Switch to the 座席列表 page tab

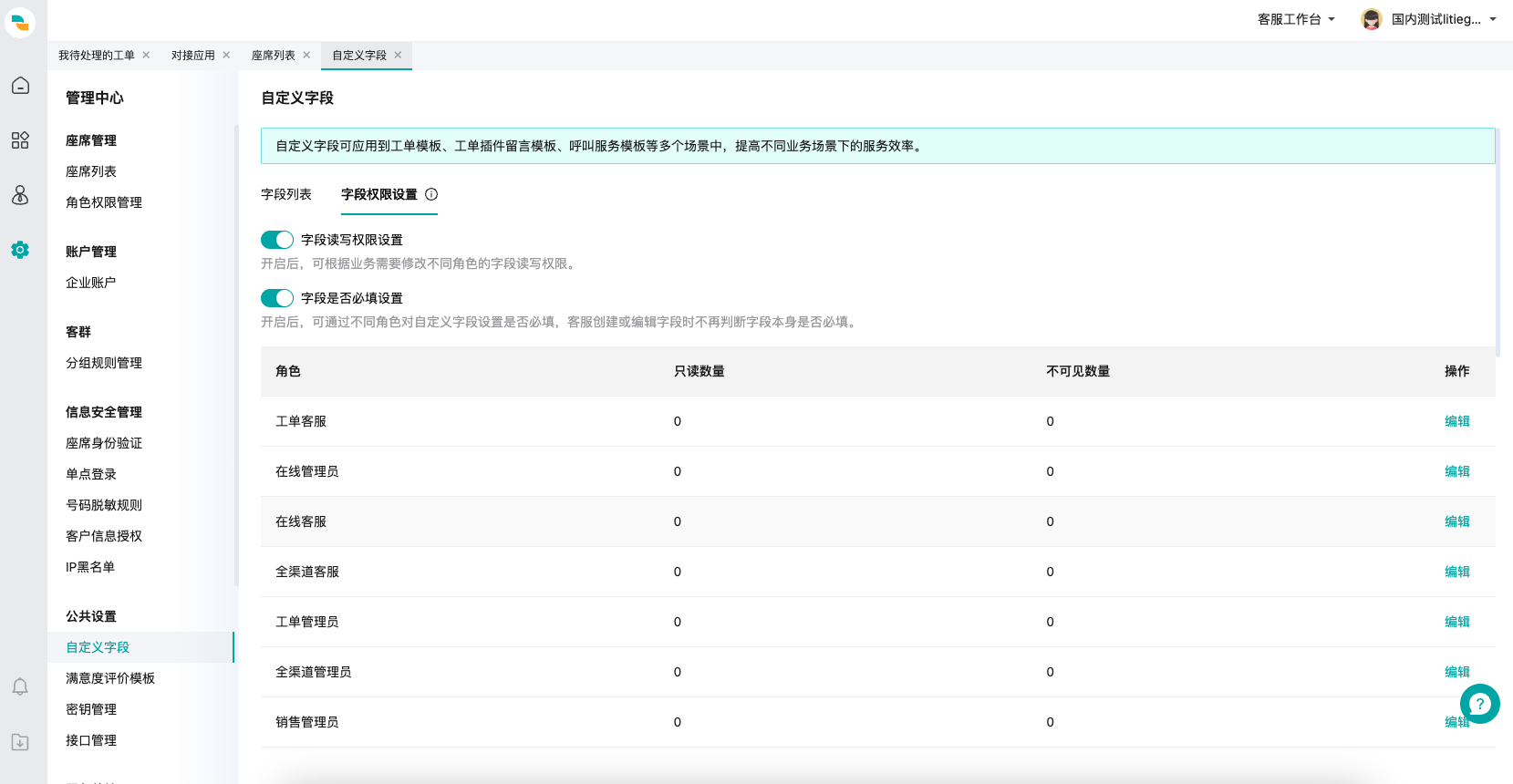coord(274,55)
